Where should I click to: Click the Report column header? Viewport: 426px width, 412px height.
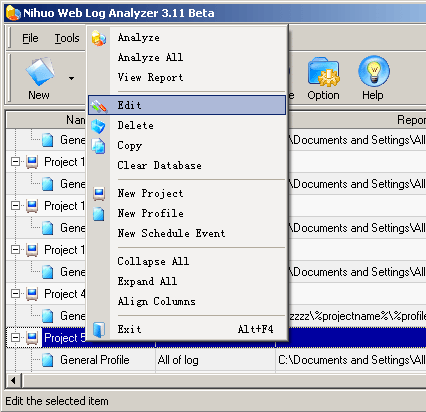tap(357, 120)
